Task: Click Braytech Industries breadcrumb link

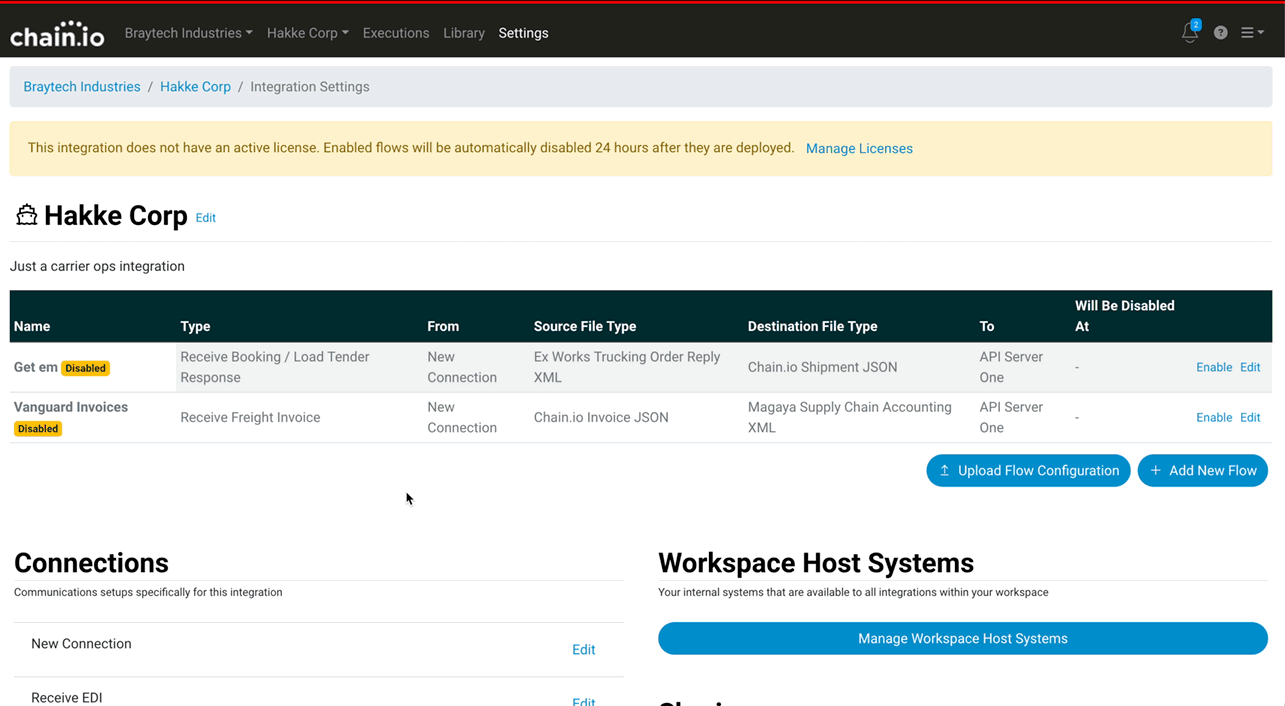Action: coord(82,87)
